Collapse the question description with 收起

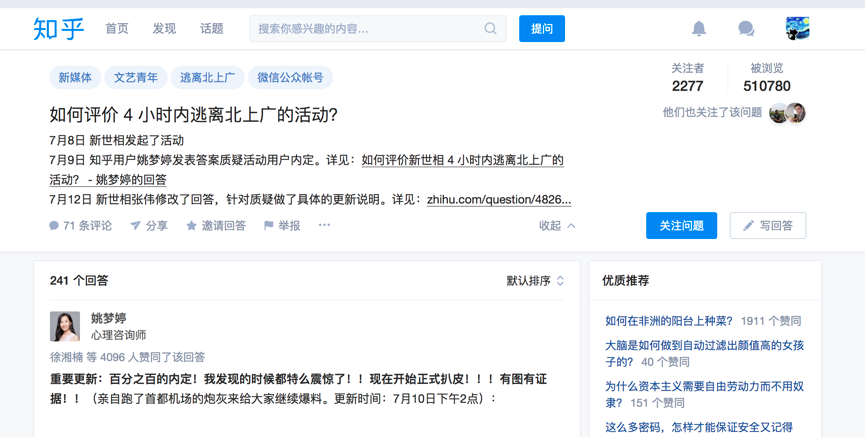point(557,226)
